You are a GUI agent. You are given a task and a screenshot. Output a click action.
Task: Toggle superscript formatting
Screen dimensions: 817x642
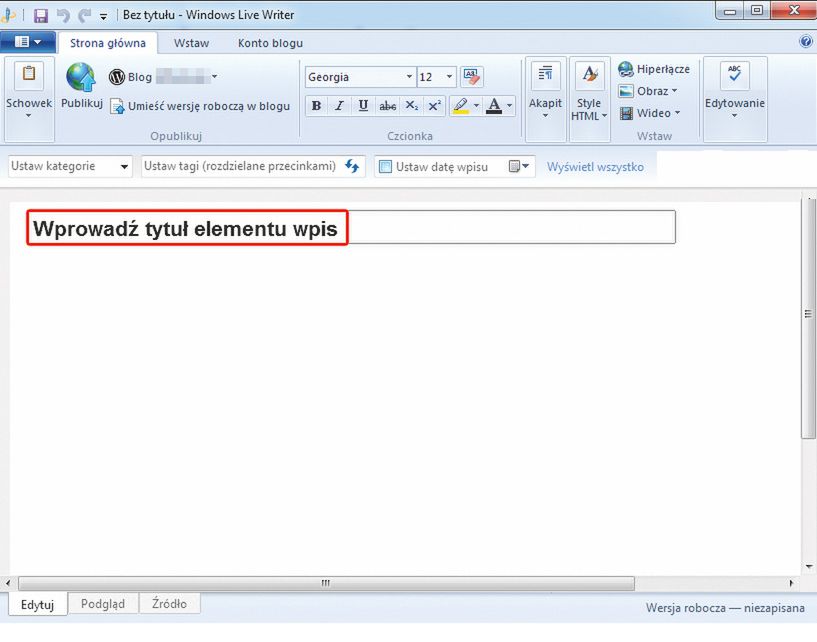pyautogui.click(x=435, y=106)
